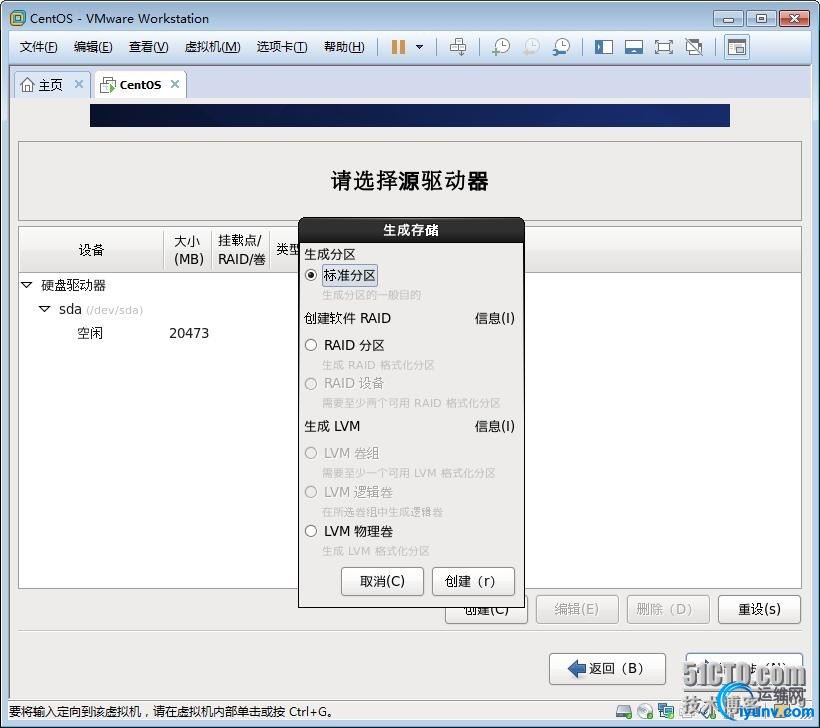Select the LVM 逻辑卷 radio option

point(311,492)
